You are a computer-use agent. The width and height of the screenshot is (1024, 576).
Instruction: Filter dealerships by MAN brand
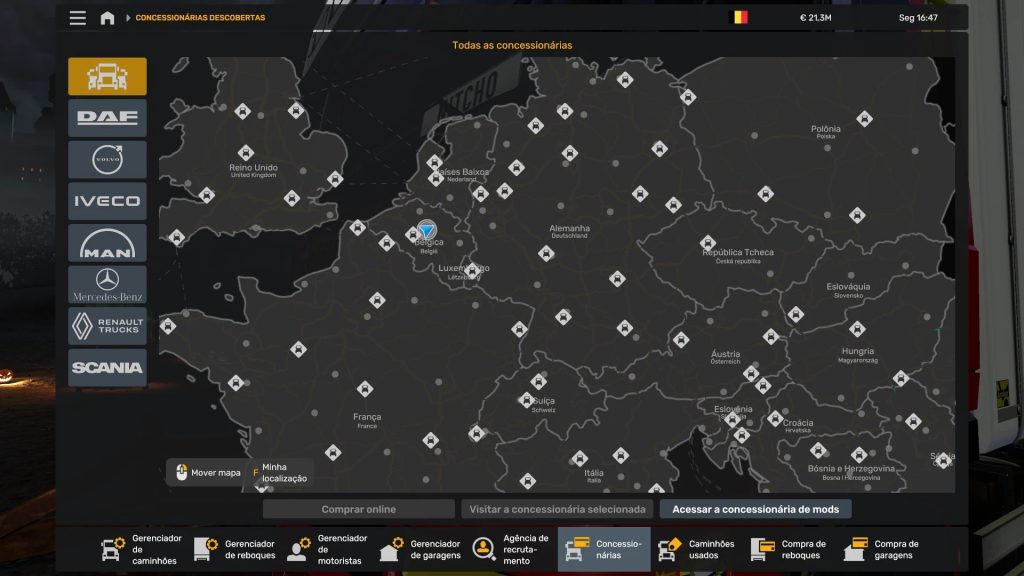107,243
